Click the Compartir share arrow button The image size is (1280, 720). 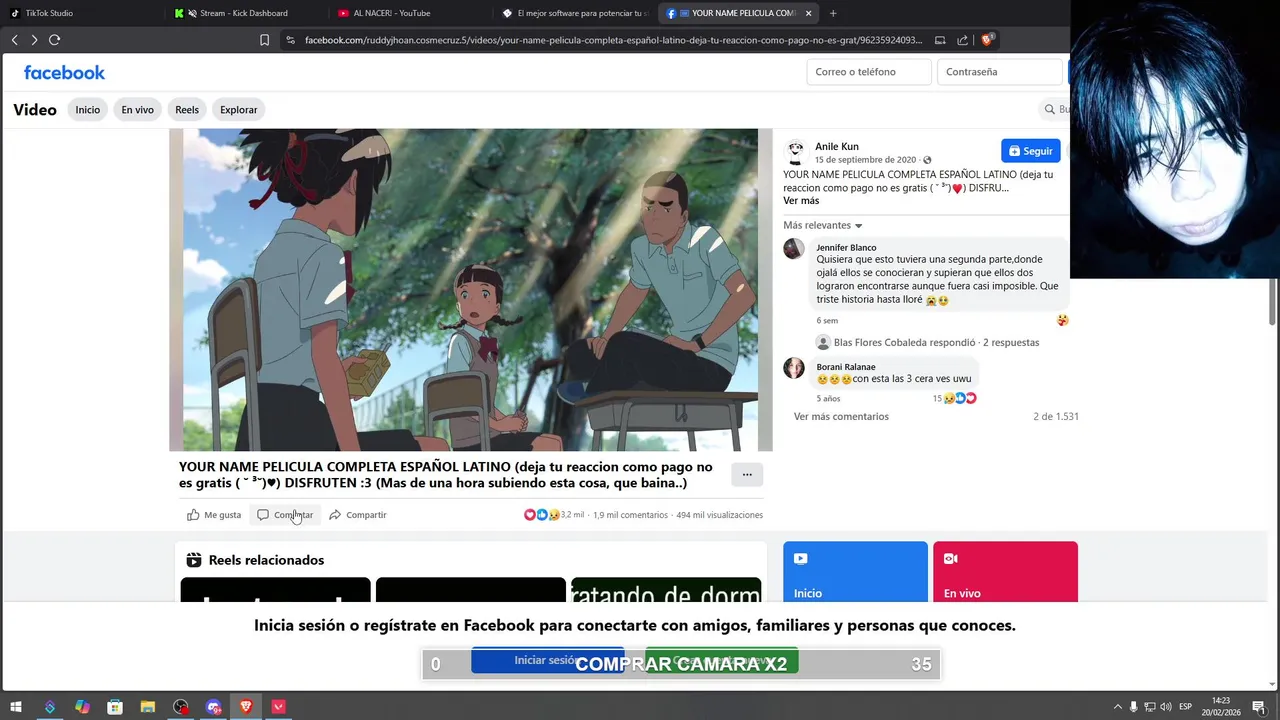(357, 515)
